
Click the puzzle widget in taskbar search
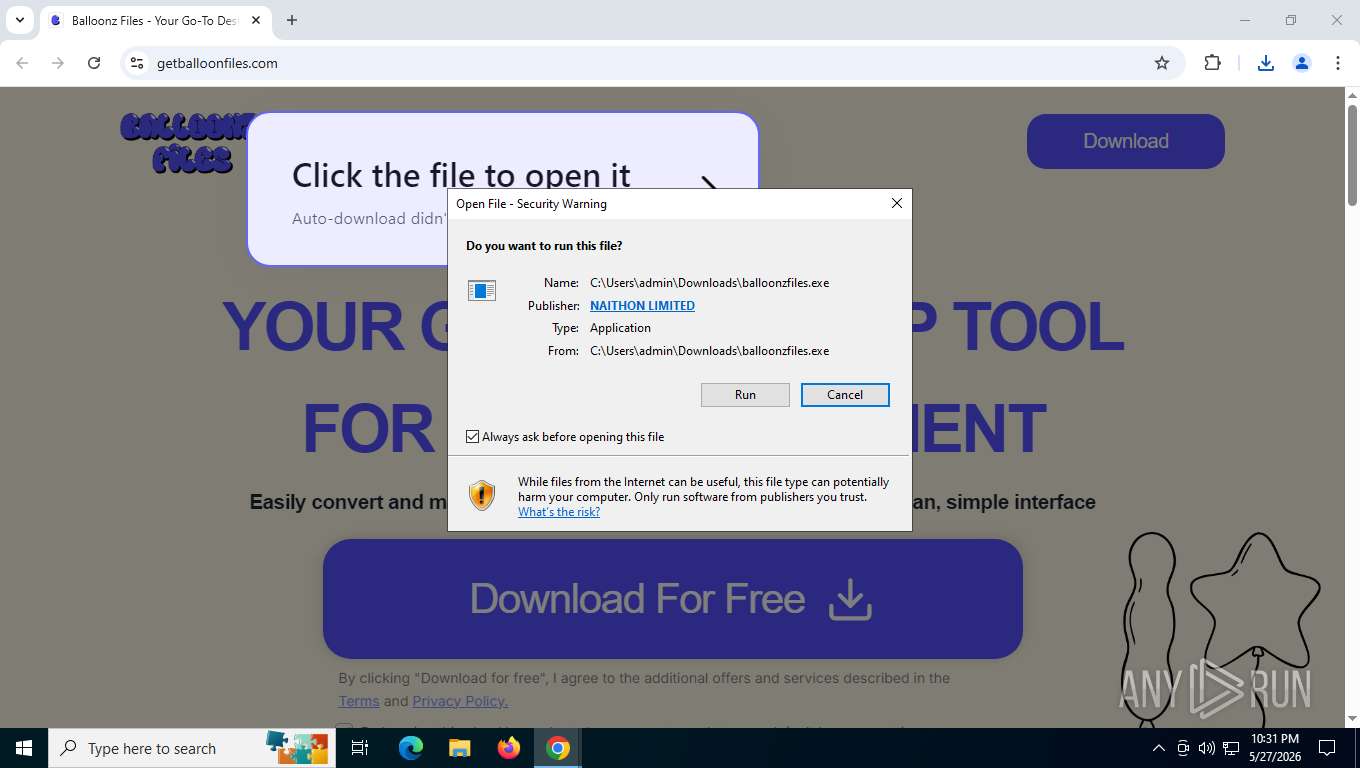(297, 746)
